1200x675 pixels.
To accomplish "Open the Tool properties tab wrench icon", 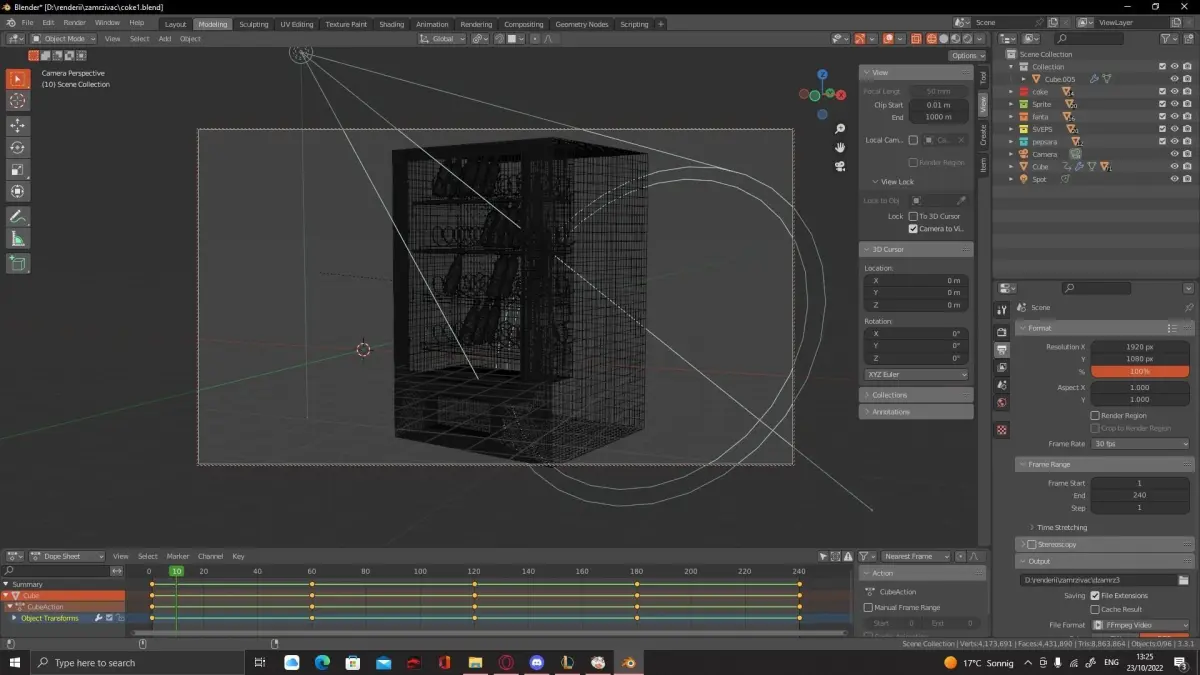I will (x=1002, y=310).
